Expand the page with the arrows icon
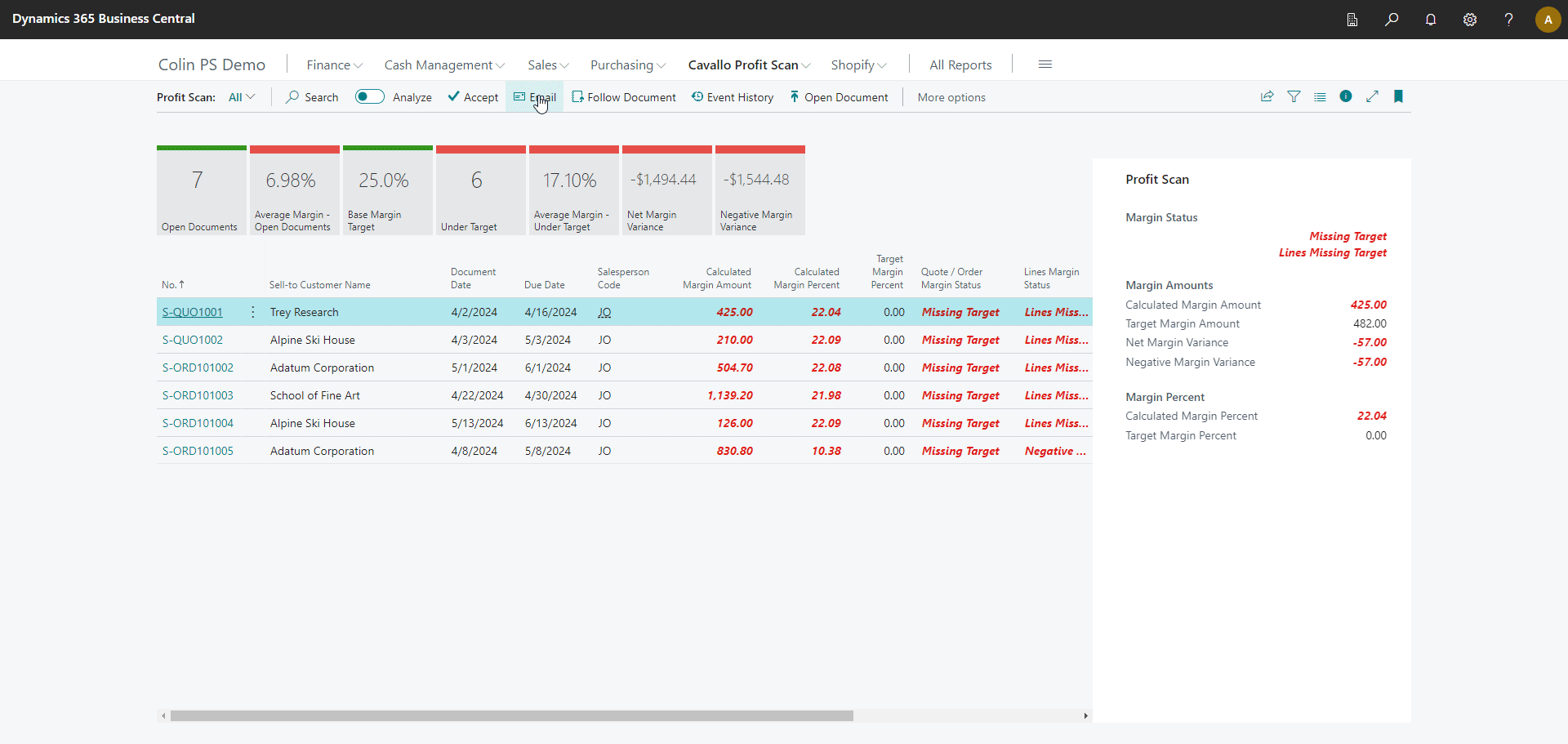The width and height of the screenshot is (1568, 744). pyautogui.click(x=1372, y=96)
